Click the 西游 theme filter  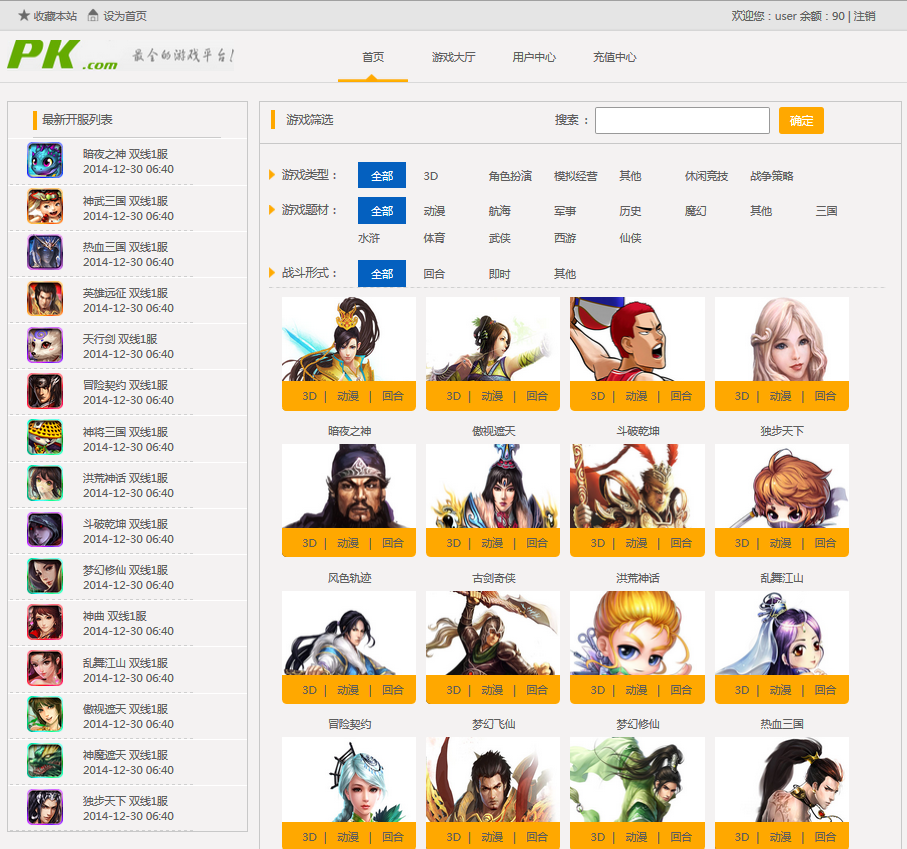[565, 238]
